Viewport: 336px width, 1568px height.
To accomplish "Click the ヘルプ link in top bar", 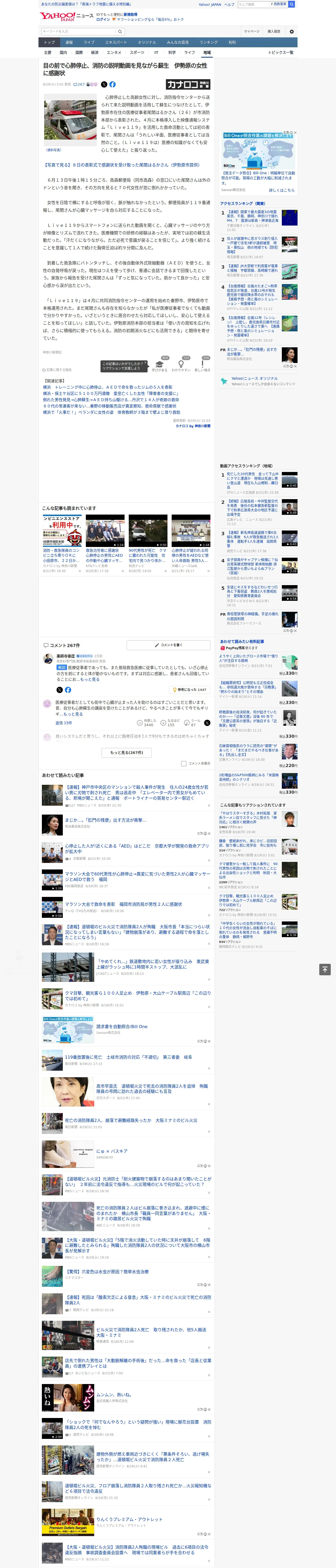I will (x=229, y=4).
